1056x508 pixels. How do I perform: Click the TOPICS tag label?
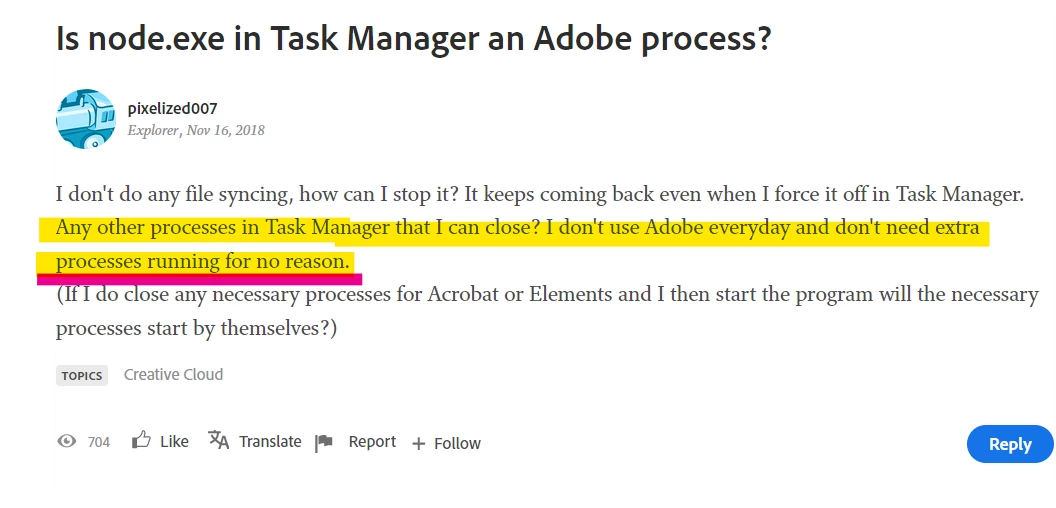[x=82, y=376]
